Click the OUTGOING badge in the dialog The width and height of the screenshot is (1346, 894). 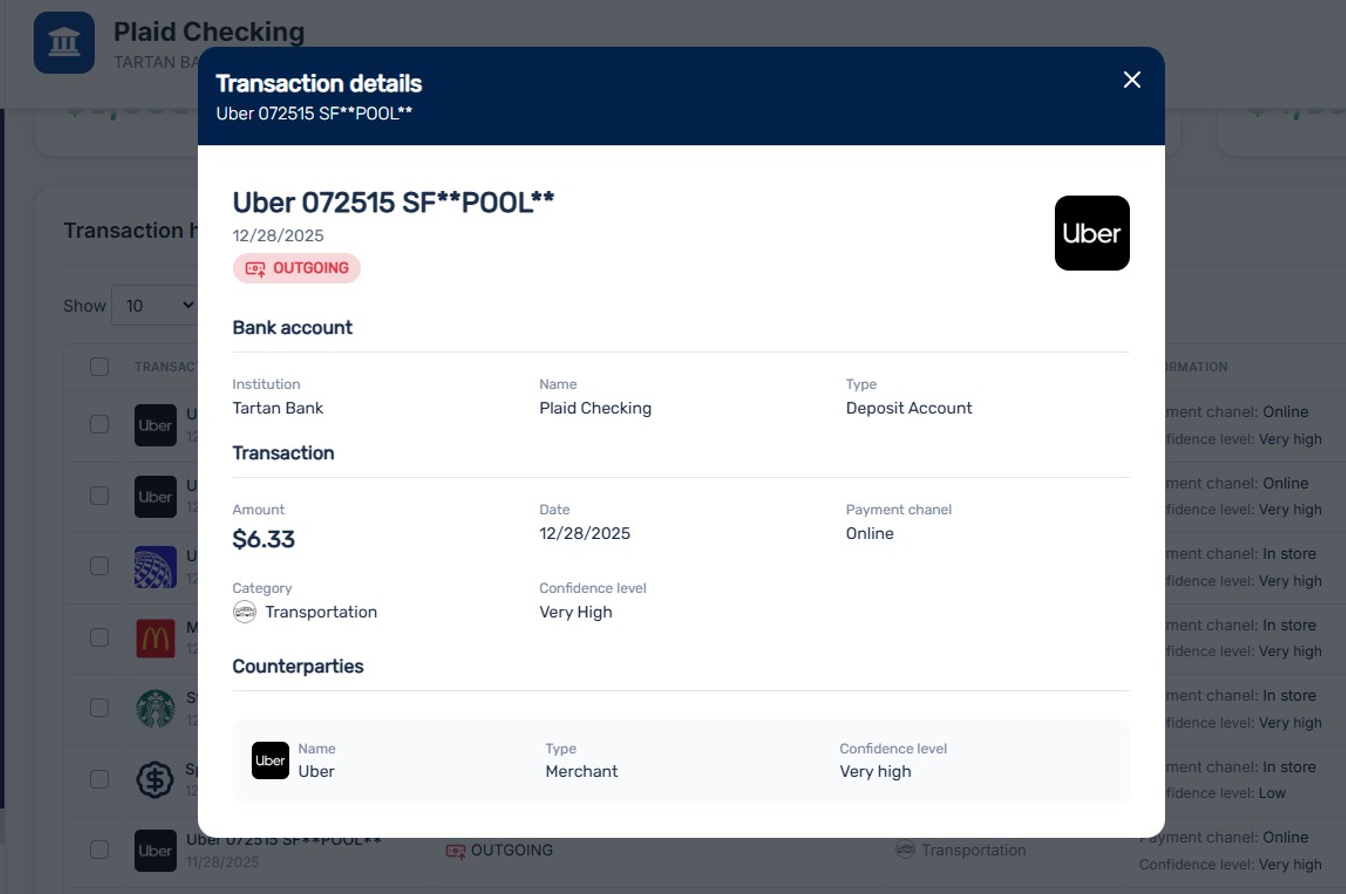coord(297,268)
